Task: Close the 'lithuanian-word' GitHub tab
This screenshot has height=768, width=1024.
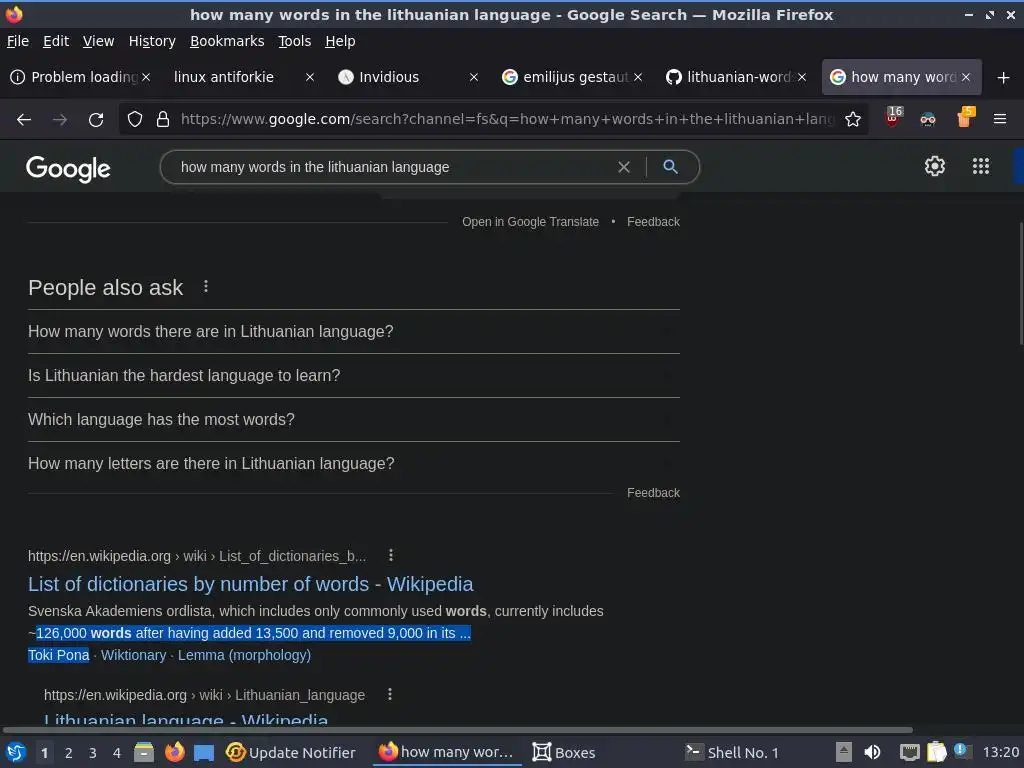Action: click(x=802, y=78)
